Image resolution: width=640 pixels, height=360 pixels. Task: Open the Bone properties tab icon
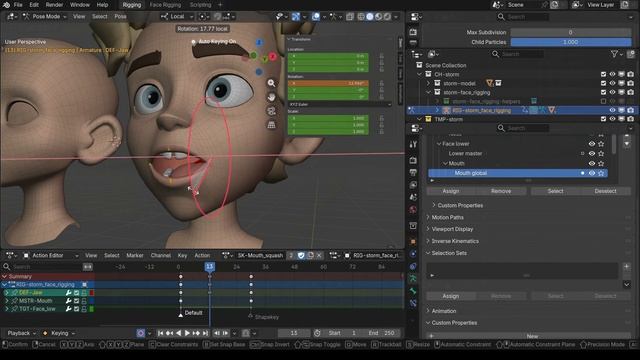pos(413,291)
